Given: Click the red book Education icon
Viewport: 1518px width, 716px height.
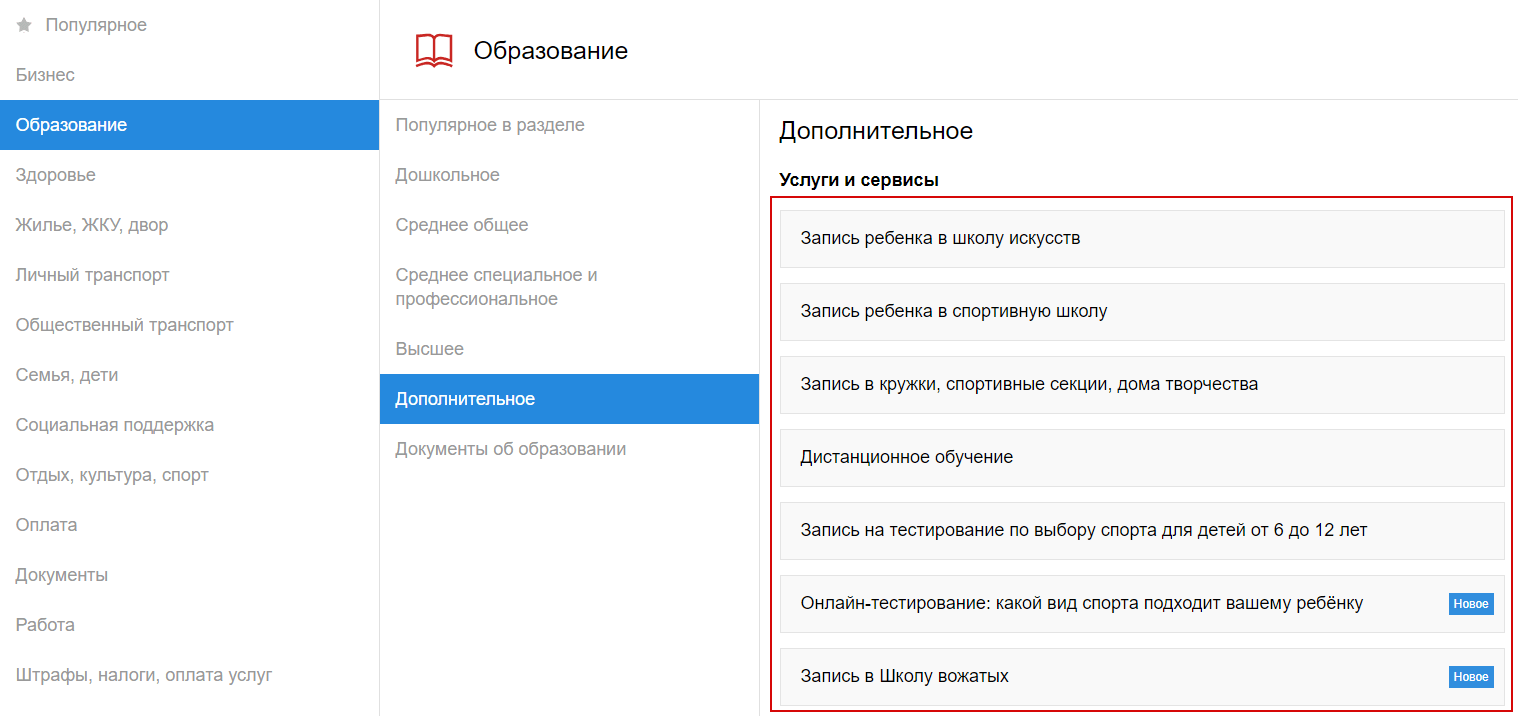Looking at the screenshot, I should tap(434, 50).
